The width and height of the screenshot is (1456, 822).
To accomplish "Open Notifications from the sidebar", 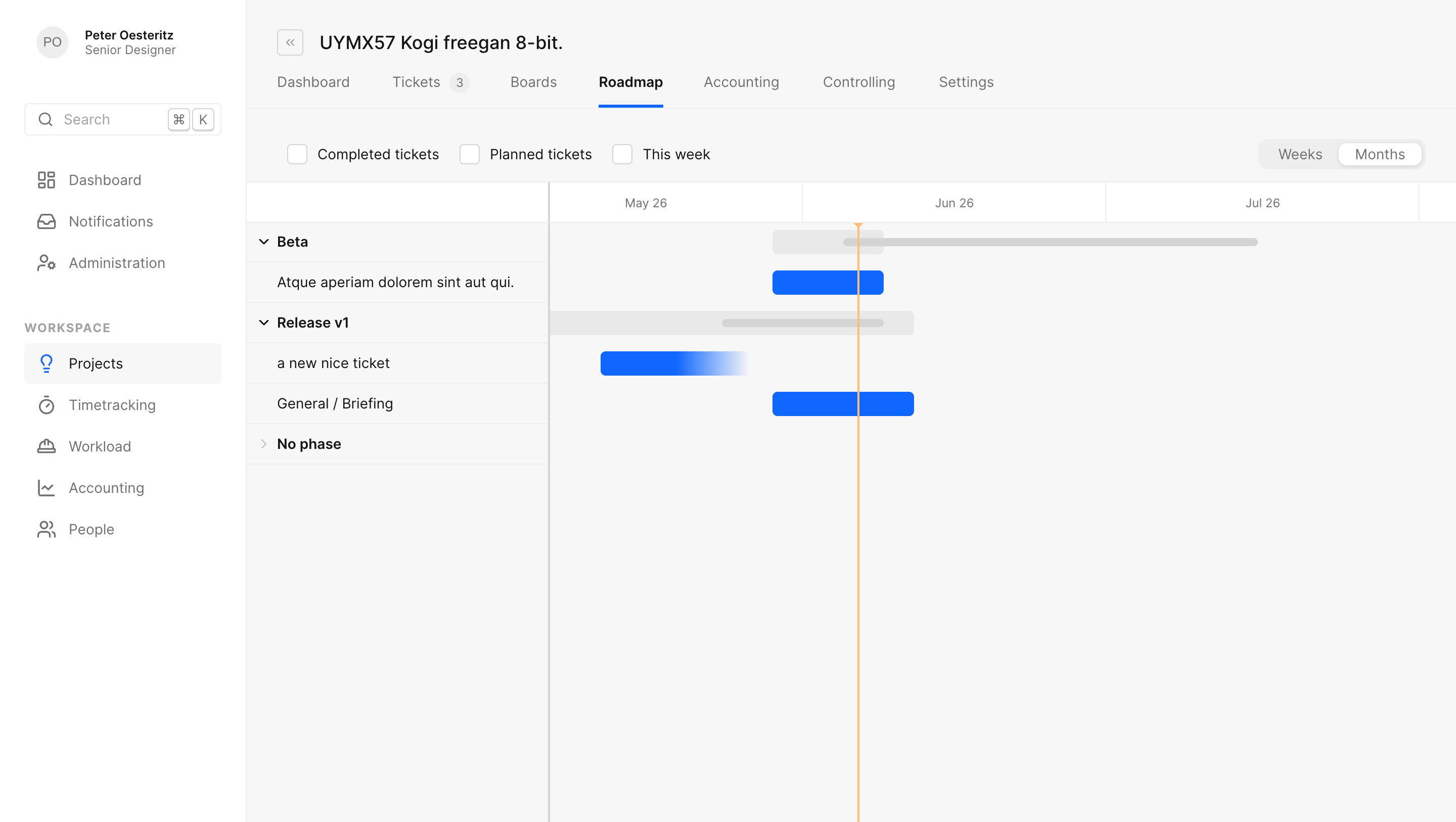I will (123, 221).
